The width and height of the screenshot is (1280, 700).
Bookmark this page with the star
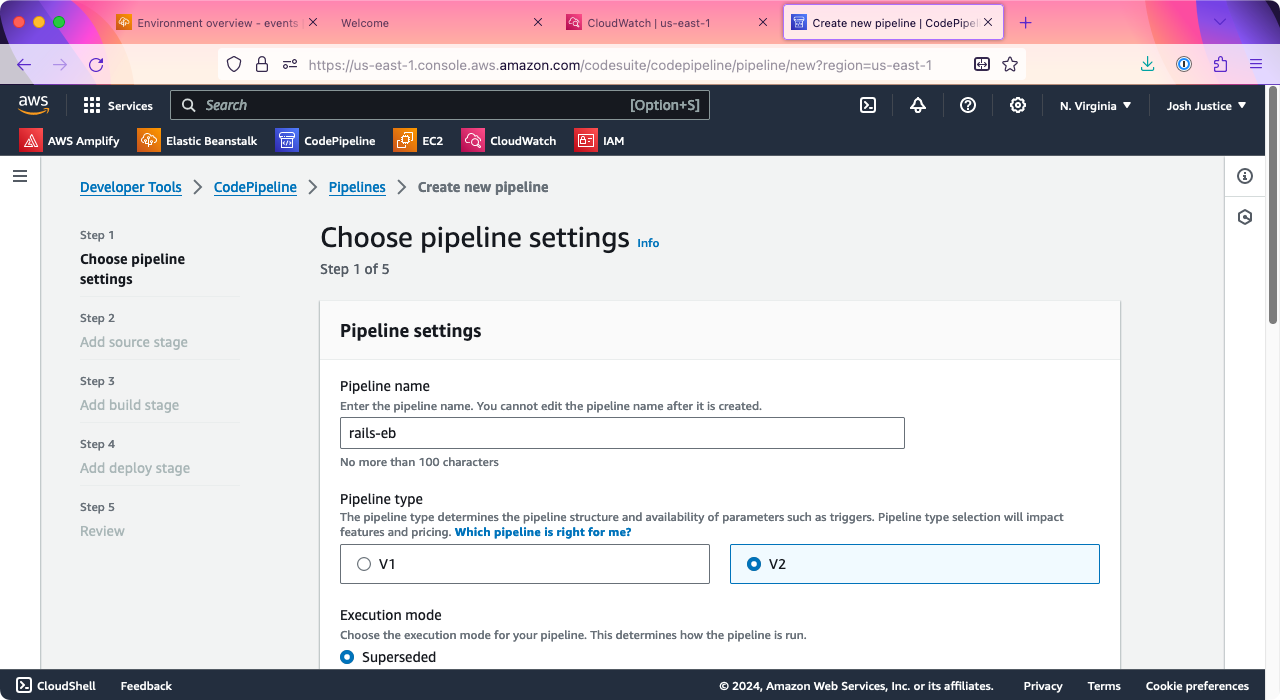tap(1010, 64)
